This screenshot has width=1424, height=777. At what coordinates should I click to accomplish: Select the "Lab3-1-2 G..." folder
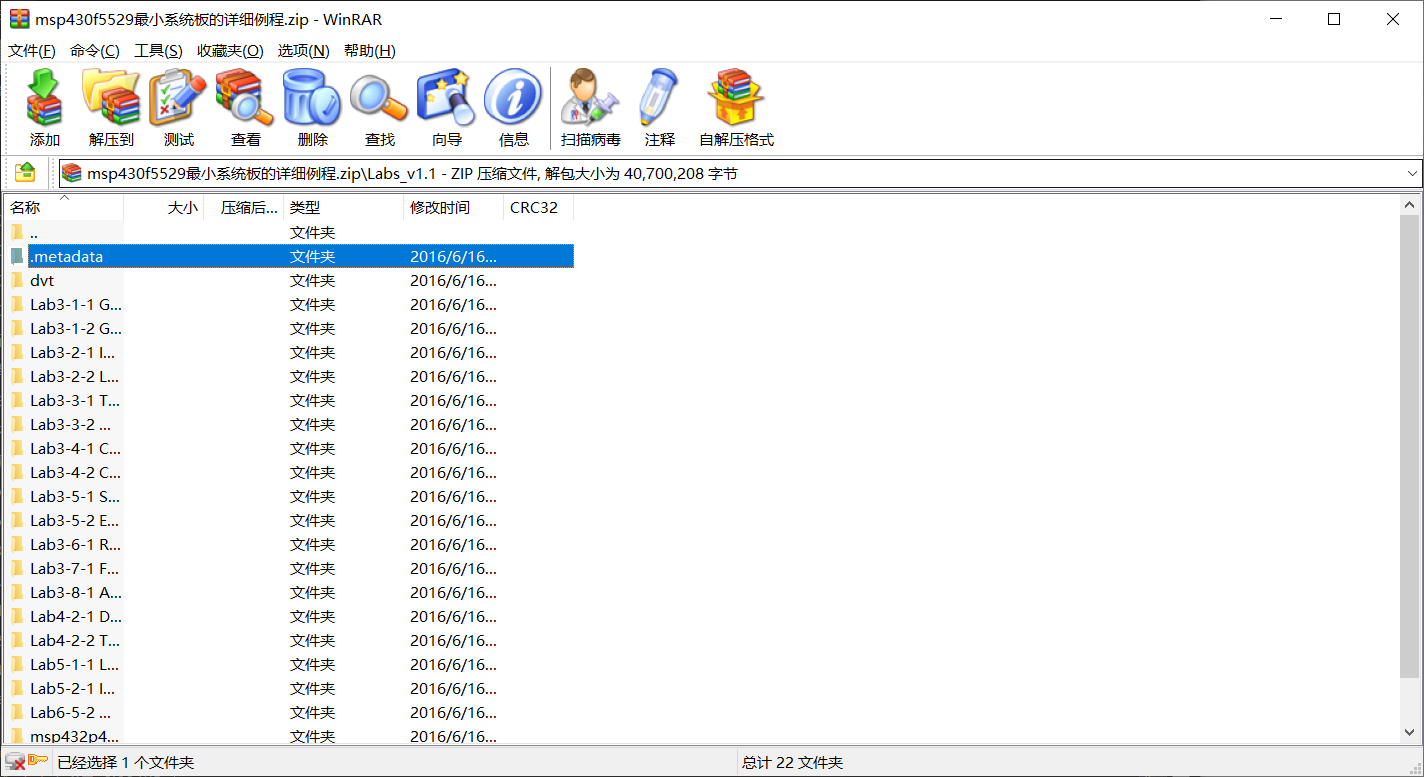pyautogui.click(x=290, y=328)
